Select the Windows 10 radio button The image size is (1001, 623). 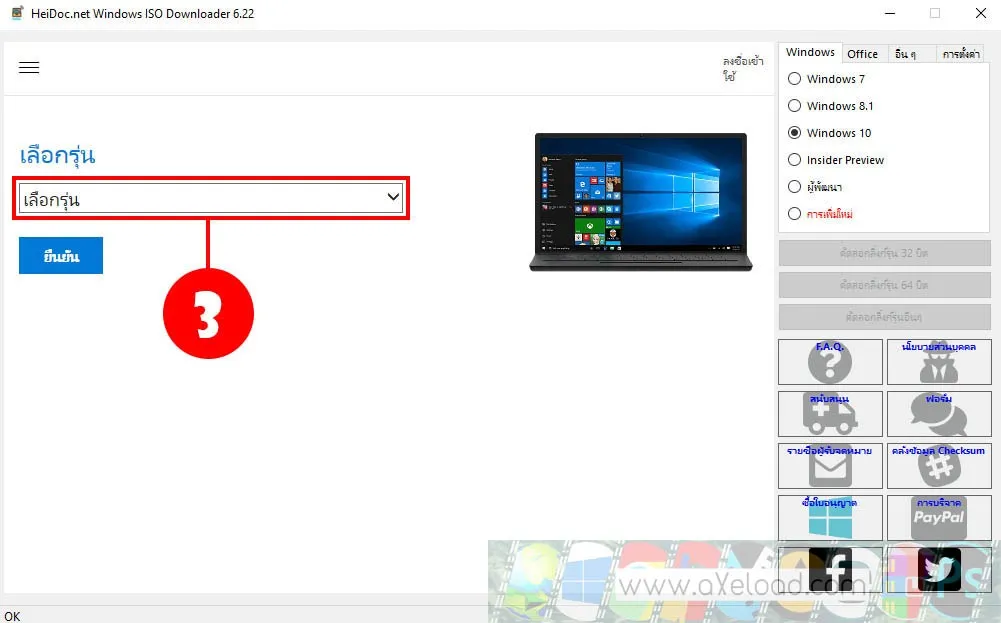click(x=794, y=133)
